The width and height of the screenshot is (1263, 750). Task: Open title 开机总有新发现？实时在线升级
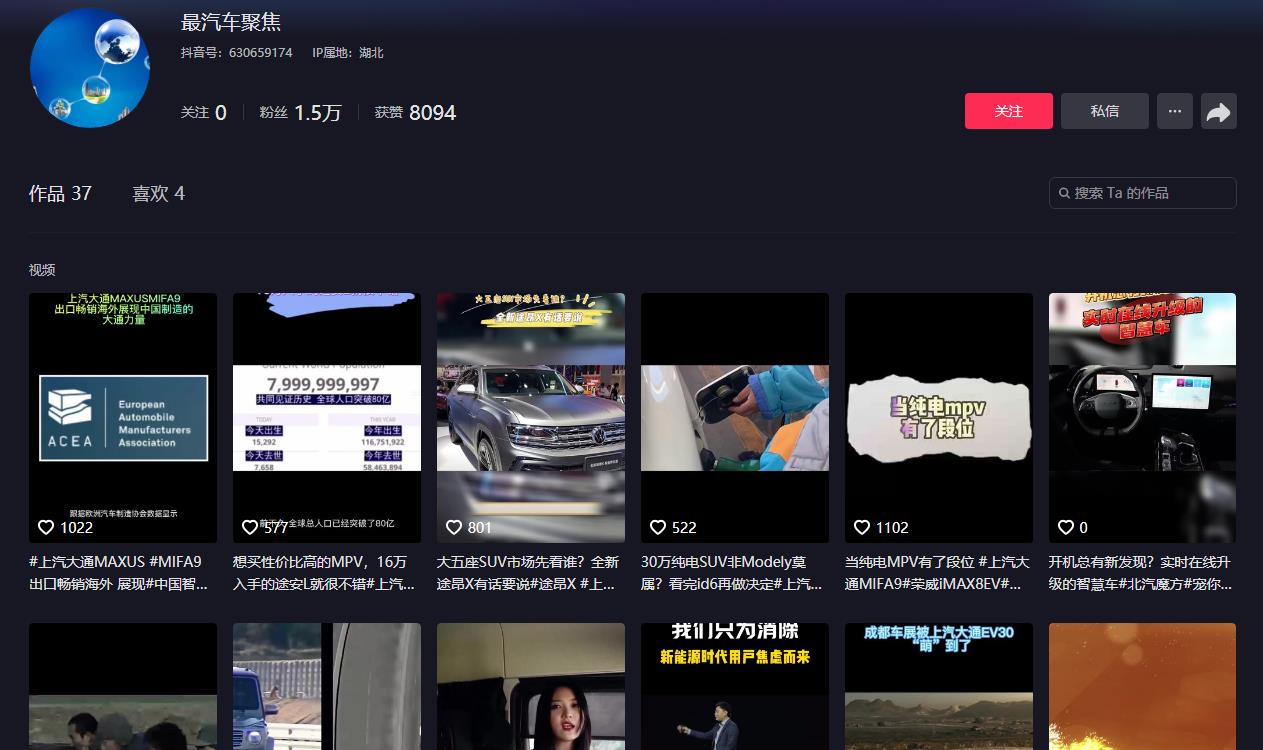1141,573
